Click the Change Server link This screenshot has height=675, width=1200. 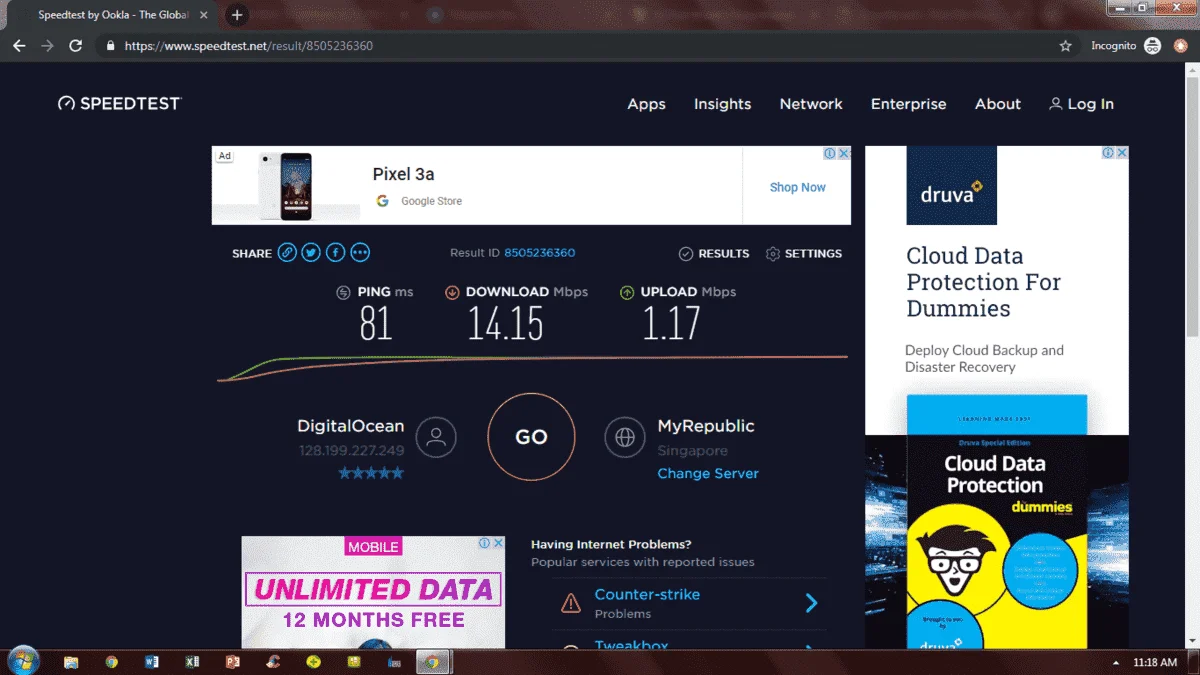coord(708,473)
